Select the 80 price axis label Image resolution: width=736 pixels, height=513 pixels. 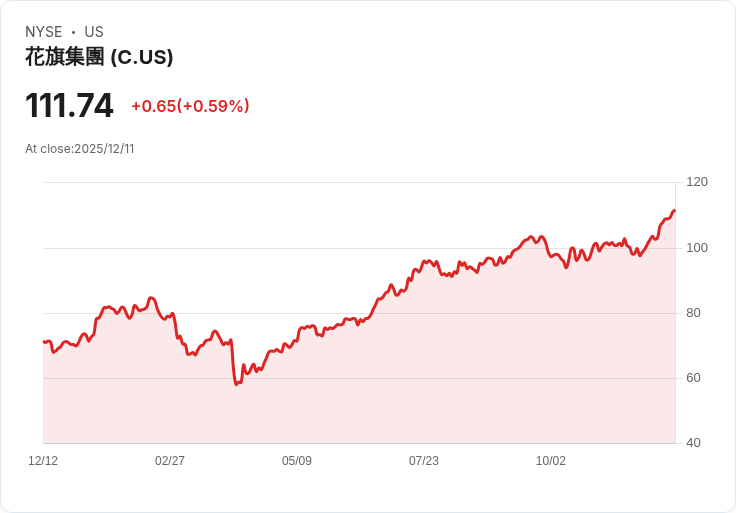693,313
